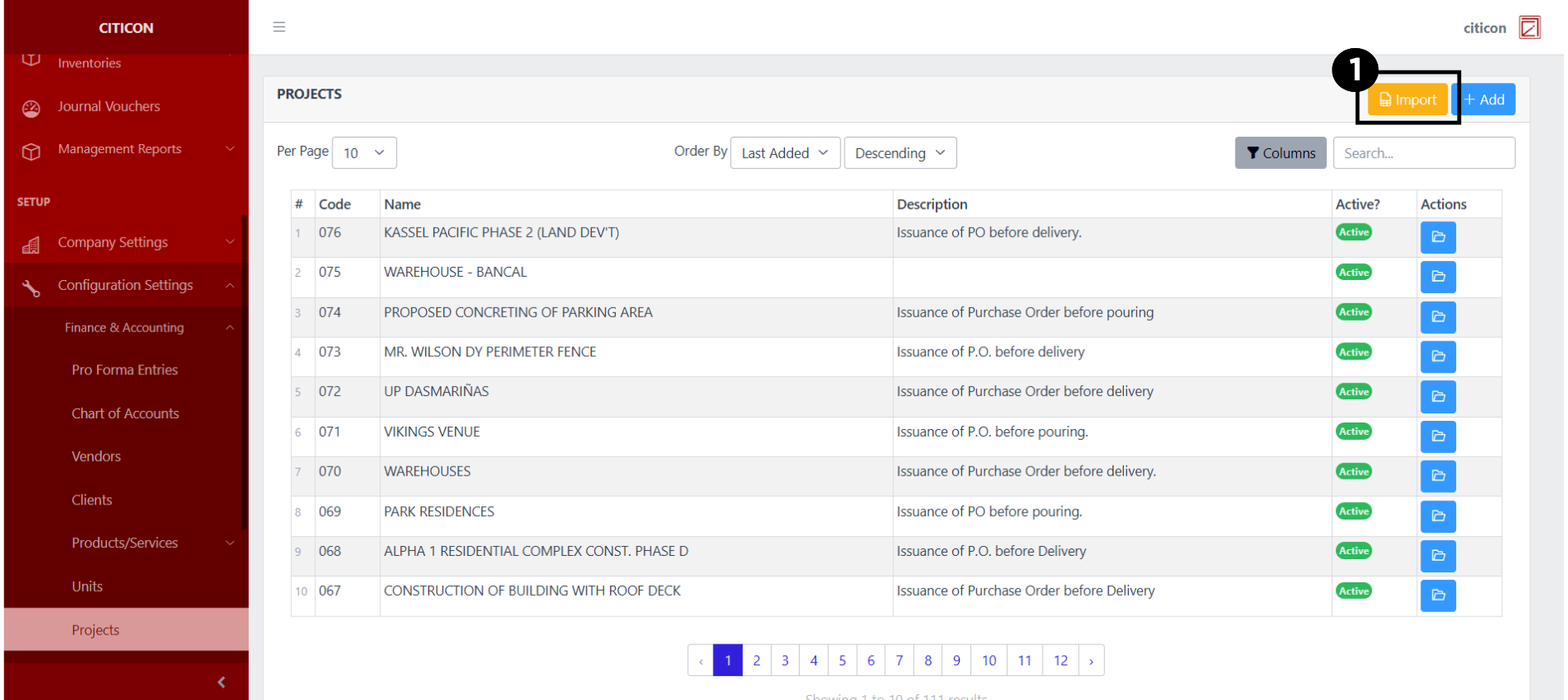Open the Per Page dropdown
This screenshot has width=1568, height=700.
point(364,153)
